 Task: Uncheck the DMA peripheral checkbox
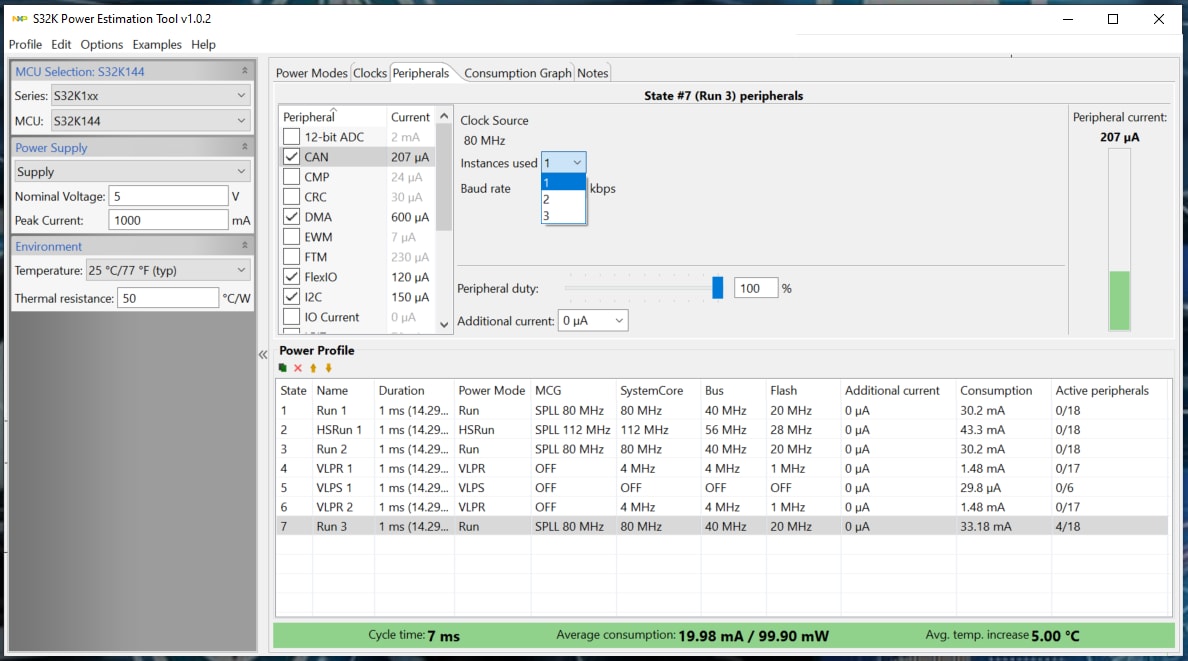point(291,217)
